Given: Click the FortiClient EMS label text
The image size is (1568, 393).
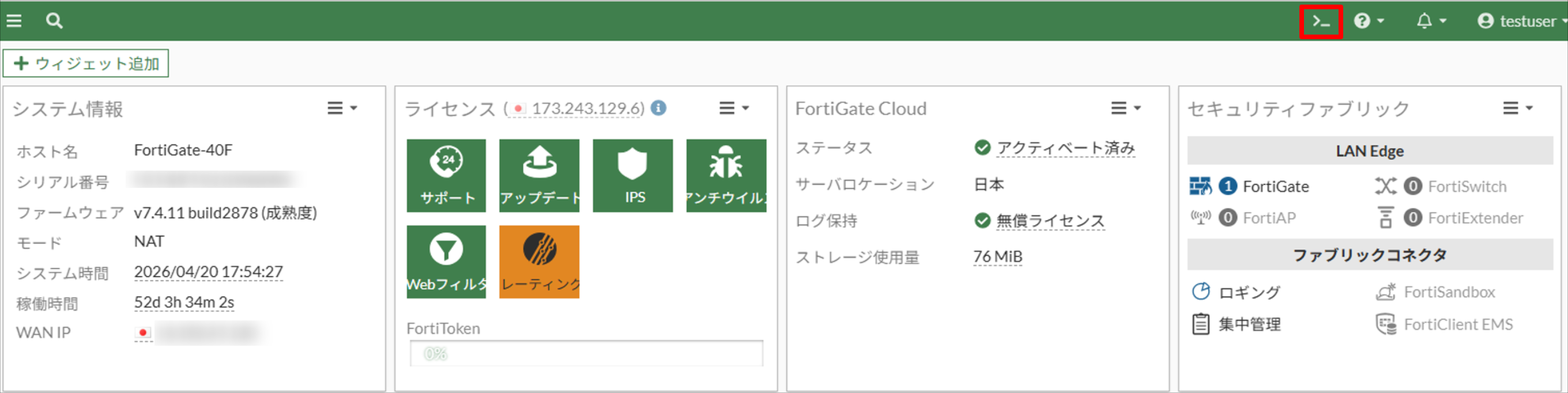Looking at the screenshot, I should tap(1458, 324).
